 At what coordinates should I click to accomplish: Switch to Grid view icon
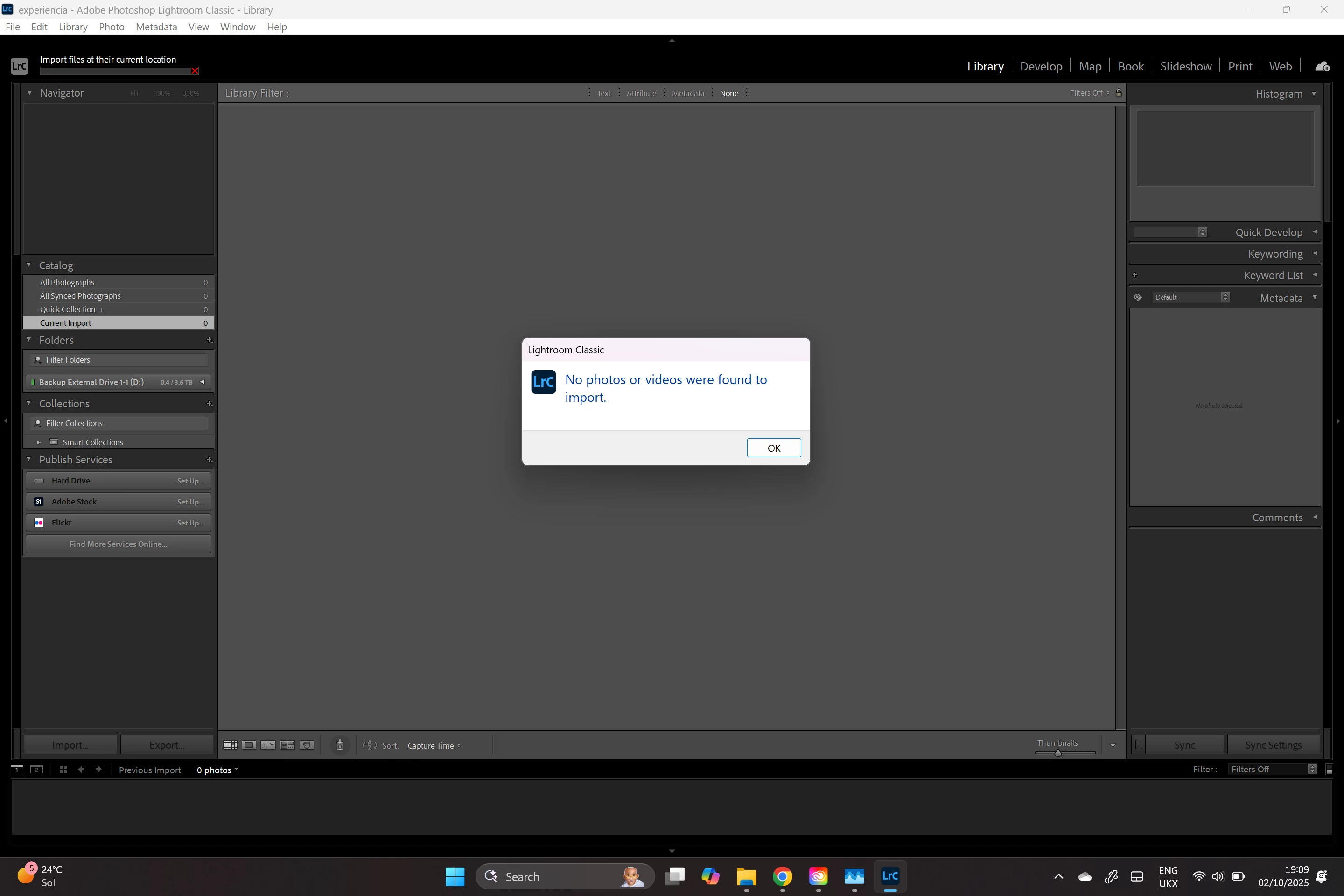230,745
